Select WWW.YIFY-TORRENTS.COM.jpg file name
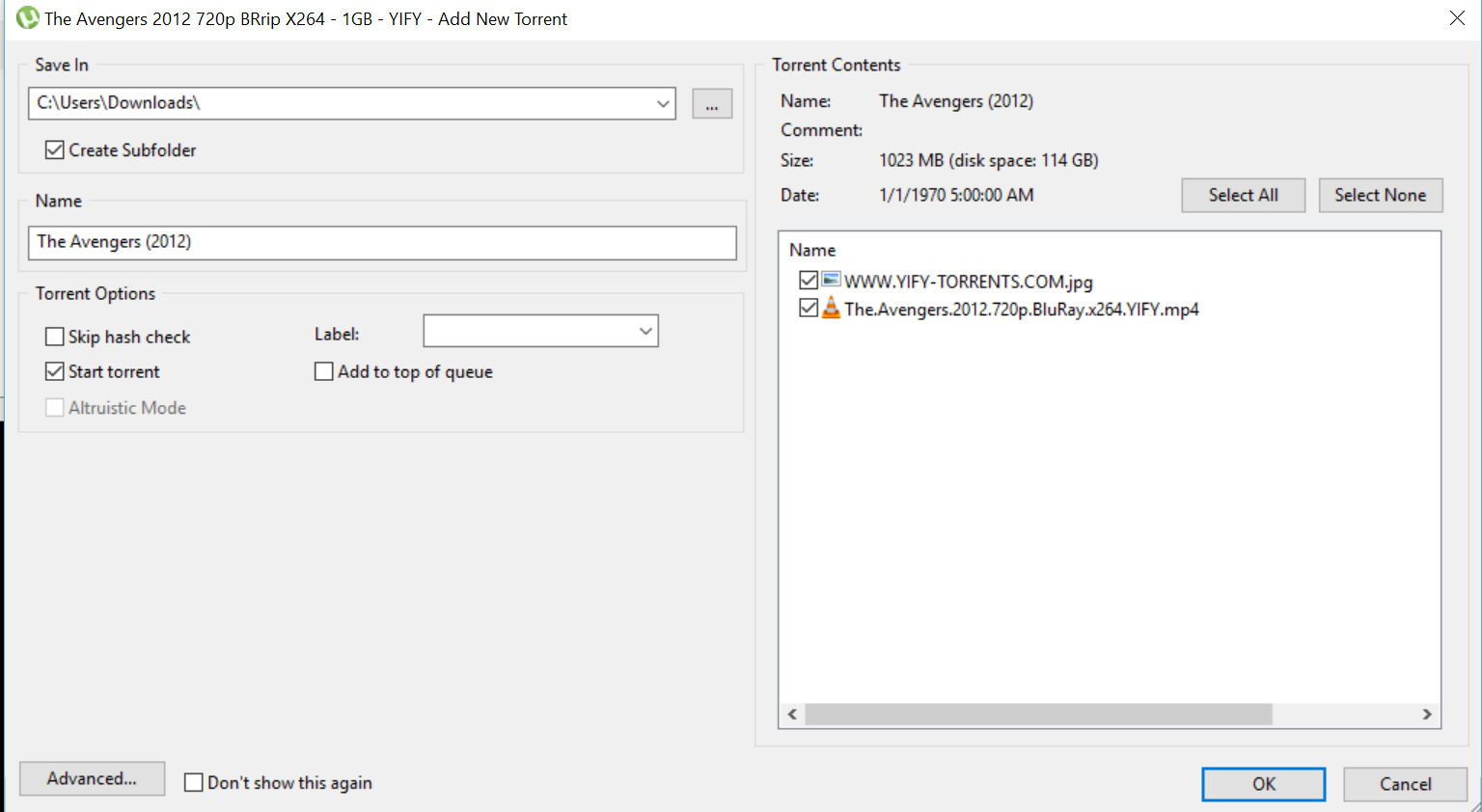Image resolution: width=1482 pixels, height=812 pixels. pos(969,282)
